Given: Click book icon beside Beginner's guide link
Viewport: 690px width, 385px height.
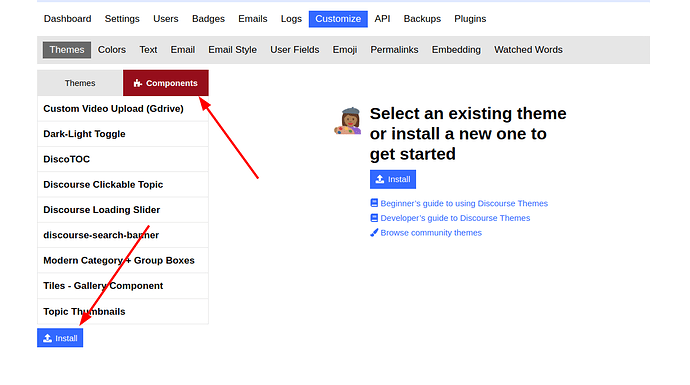Looking at the screenshot, I should tap(374, 203).
